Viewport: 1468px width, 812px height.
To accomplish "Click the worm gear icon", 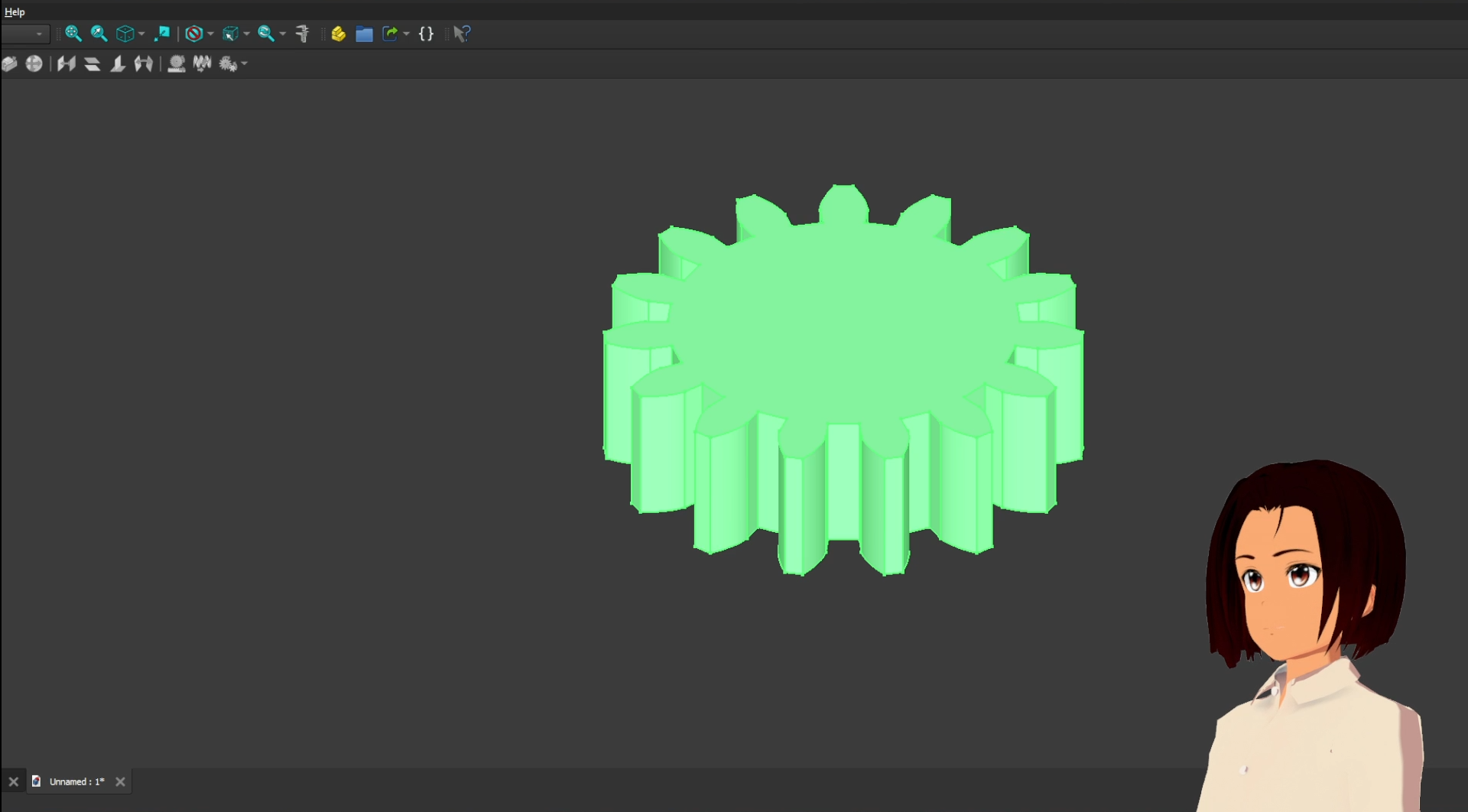I will pyautogui.click(x=202, y=64).
